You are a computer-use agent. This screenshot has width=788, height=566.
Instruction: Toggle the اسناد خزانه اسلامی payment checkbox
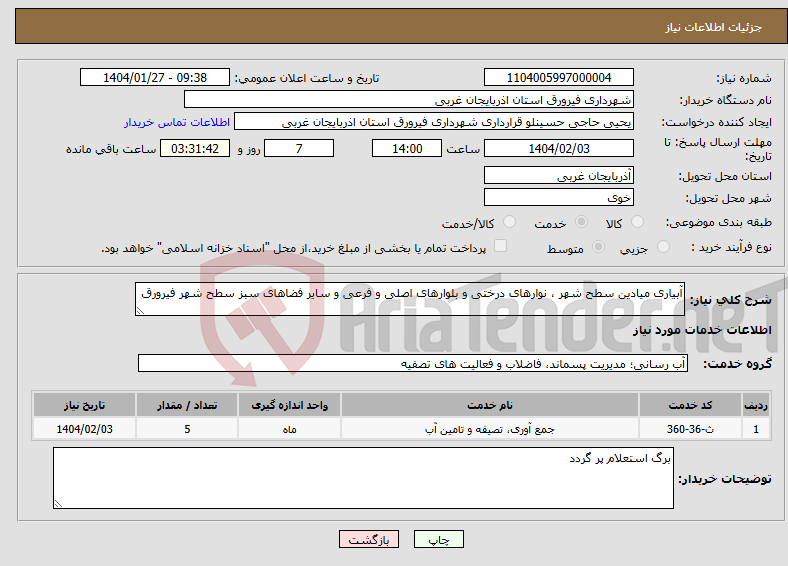[x=501, y=246]
